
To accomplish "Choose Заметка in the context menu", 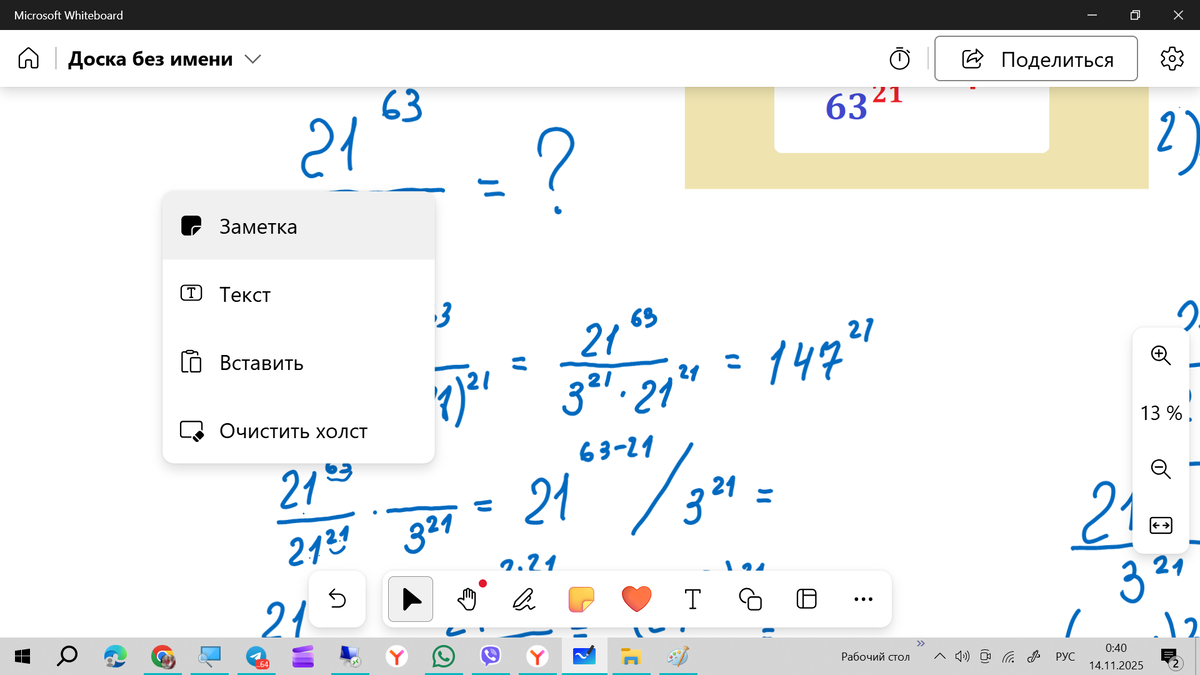I will [x=298, y=227].
